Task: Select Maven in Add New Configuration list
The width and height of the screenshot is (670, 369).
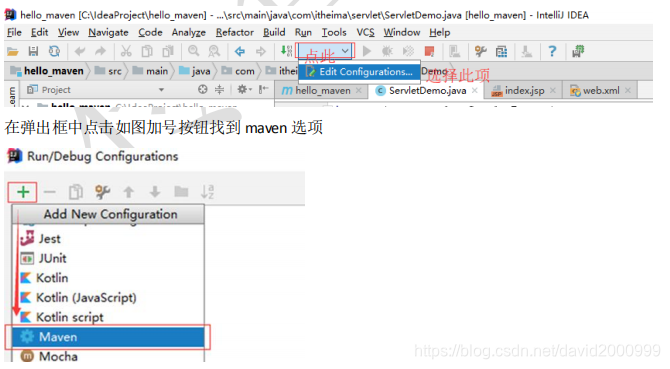Action: coord(108,337)
